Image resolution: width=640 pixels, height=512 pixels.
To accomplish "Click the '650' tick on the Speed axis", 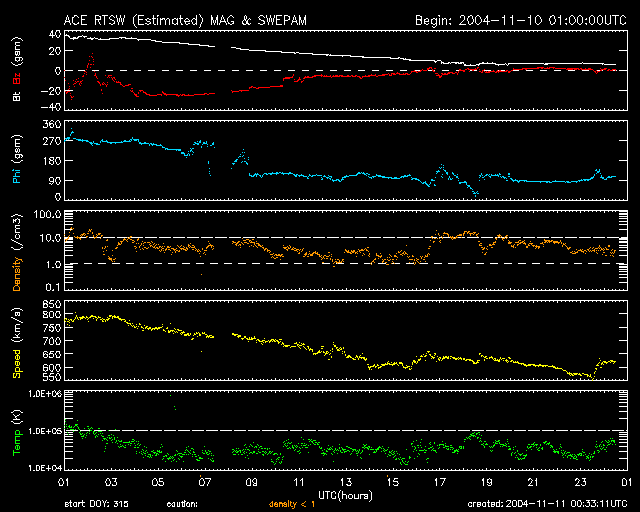I will coord(52,354).
